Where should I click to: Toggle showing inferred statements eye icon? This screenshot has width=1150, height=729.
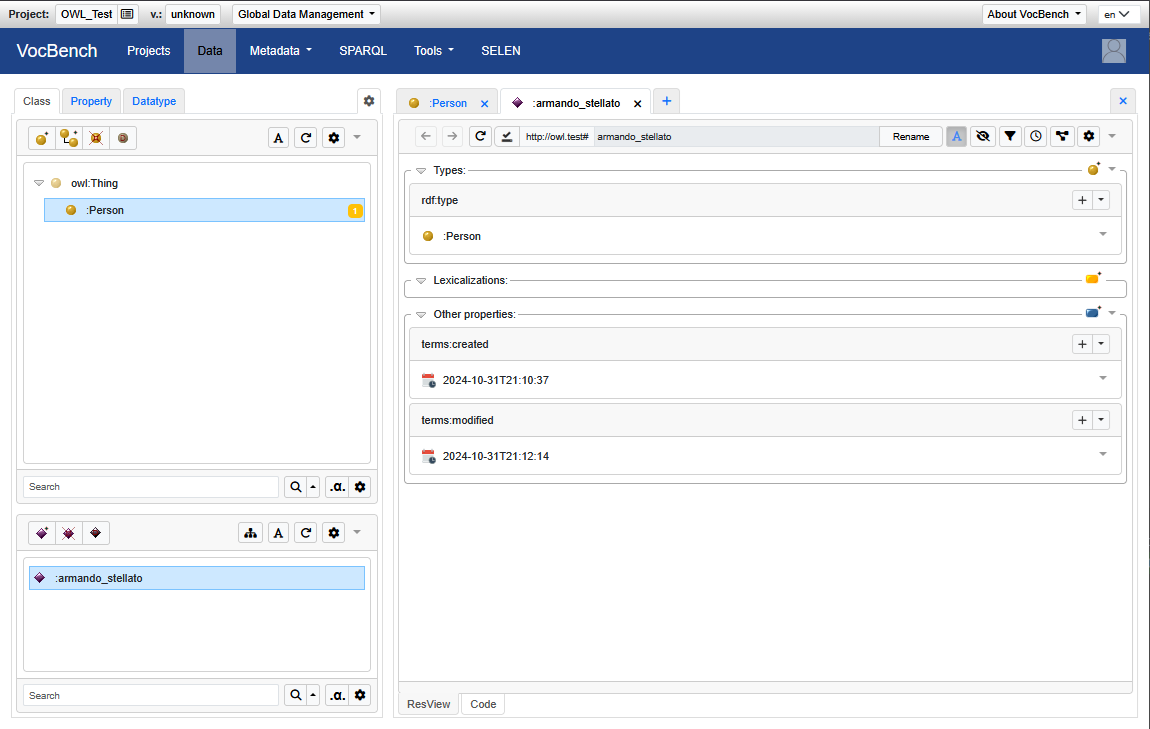(x=983, y=136)
